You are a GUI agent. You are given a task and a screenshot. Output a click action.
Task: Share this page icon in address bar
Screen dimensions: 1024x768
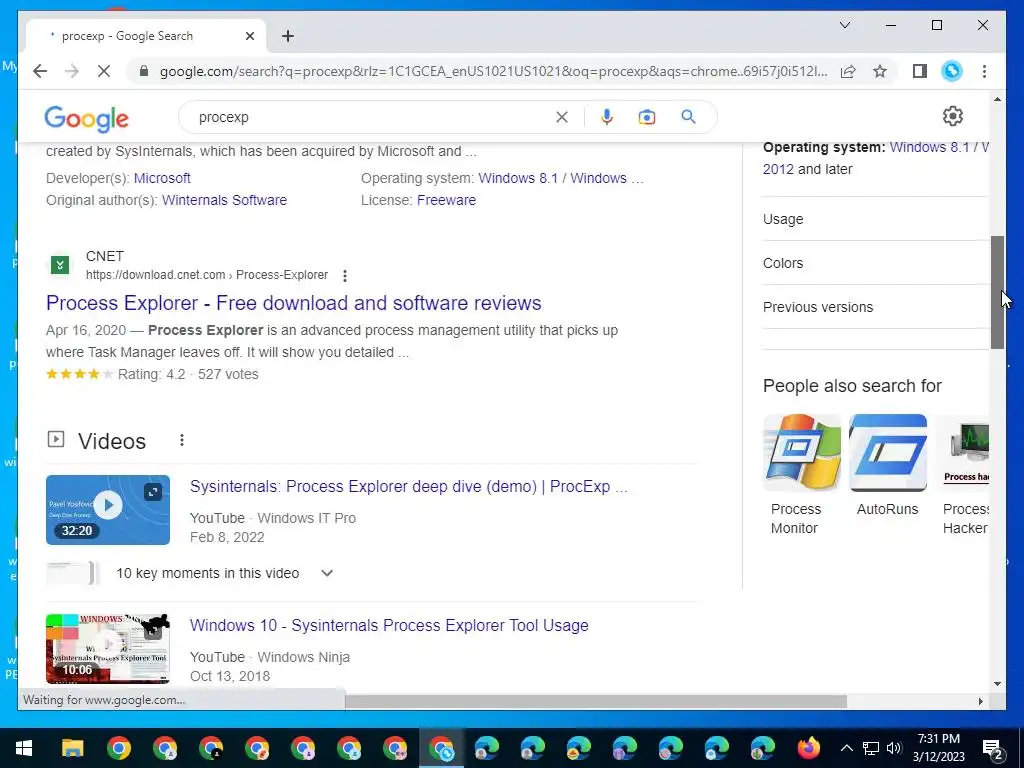point(848,71)
